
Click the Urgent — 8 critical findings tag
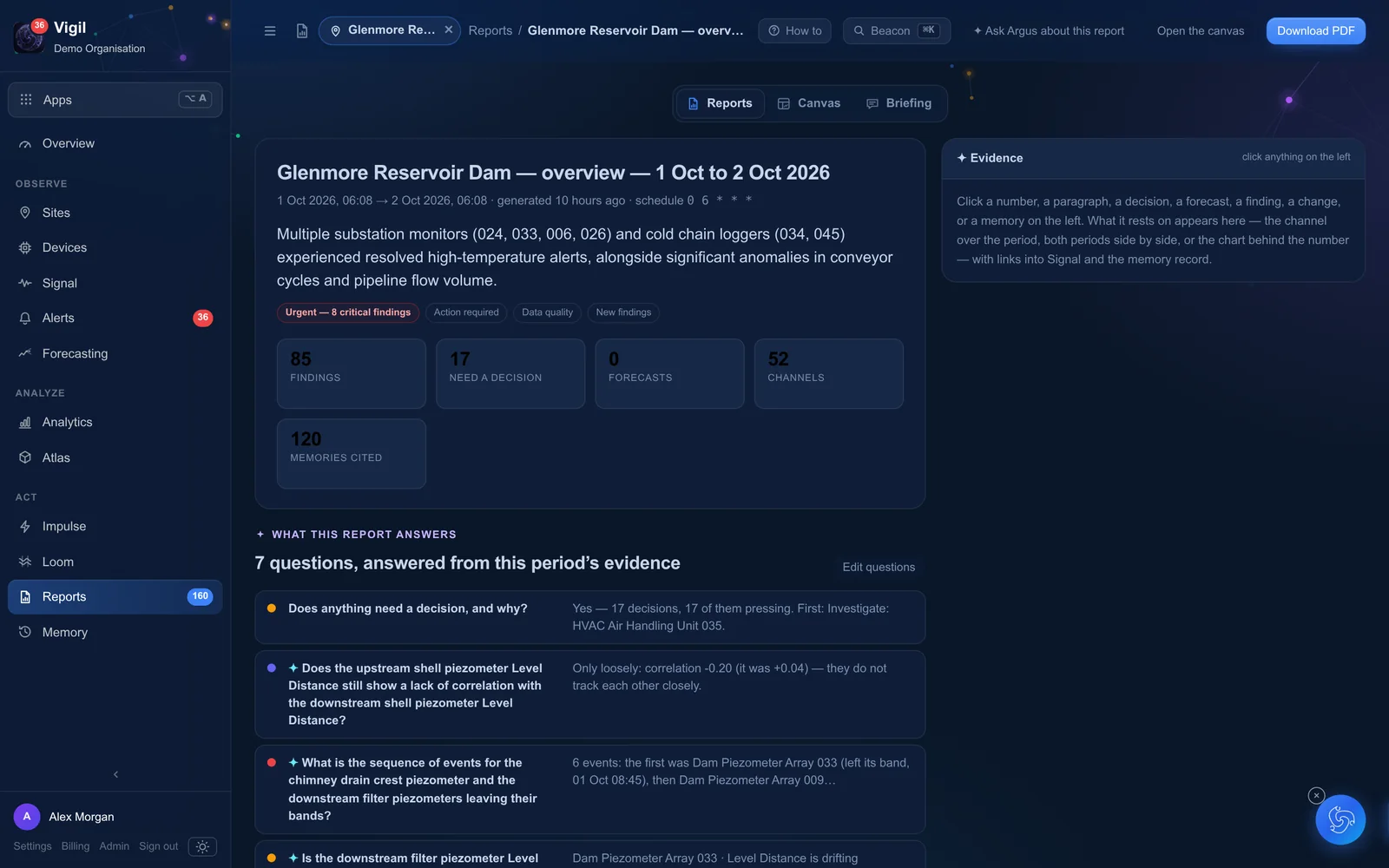click(x=348, y=312)
